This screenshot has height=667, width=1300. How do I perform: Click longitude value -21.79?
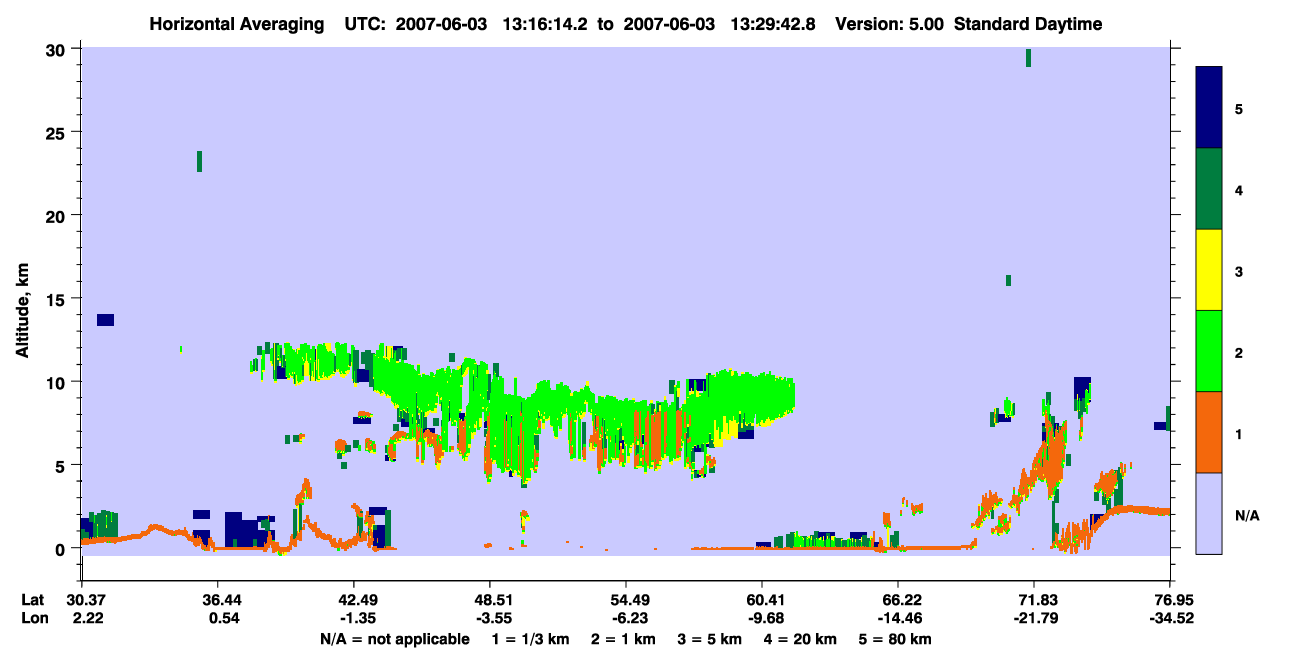[x=1034, y=618]
